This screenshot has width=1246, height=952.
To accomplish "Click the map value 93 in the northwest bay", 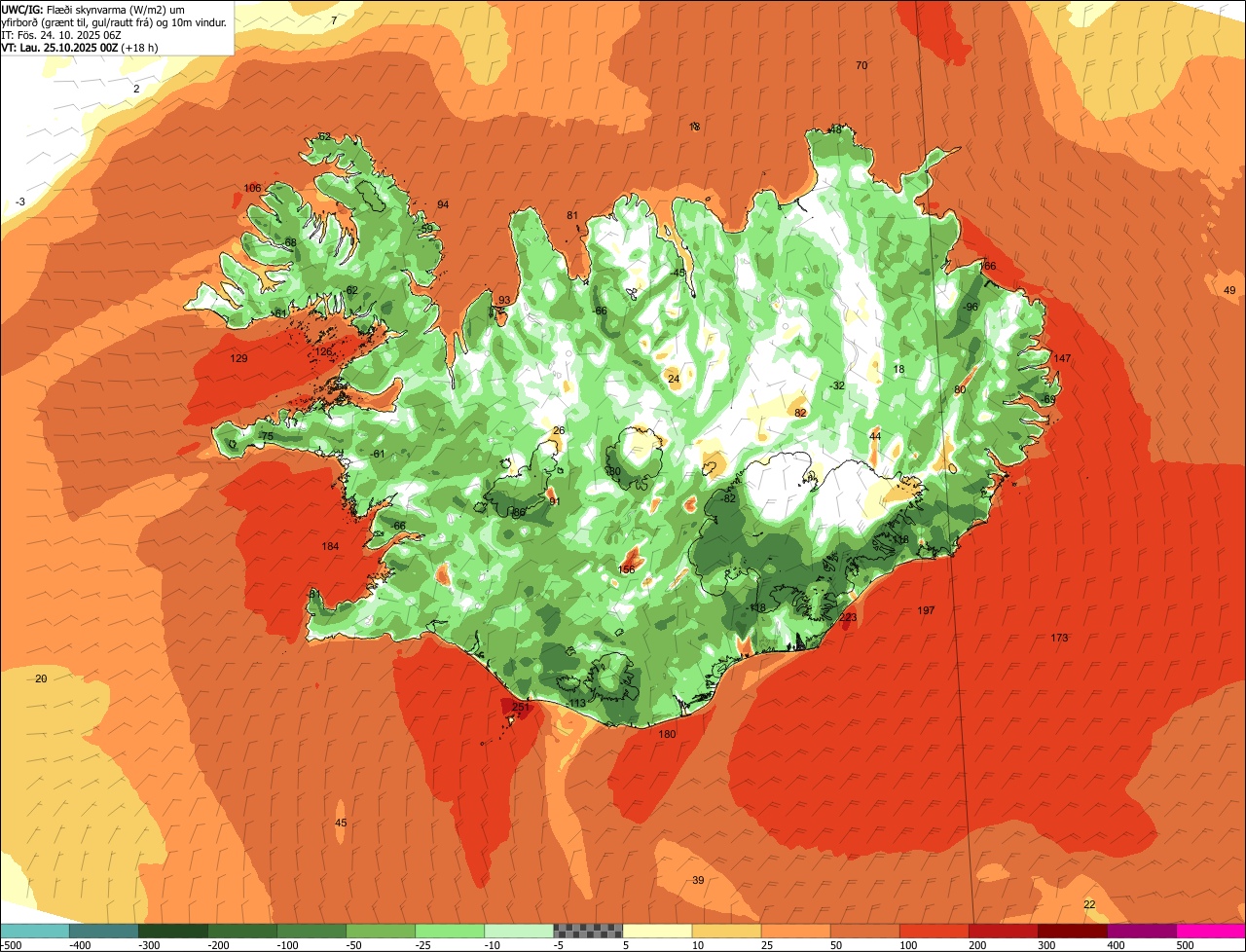I will click(x=504, y=300).
